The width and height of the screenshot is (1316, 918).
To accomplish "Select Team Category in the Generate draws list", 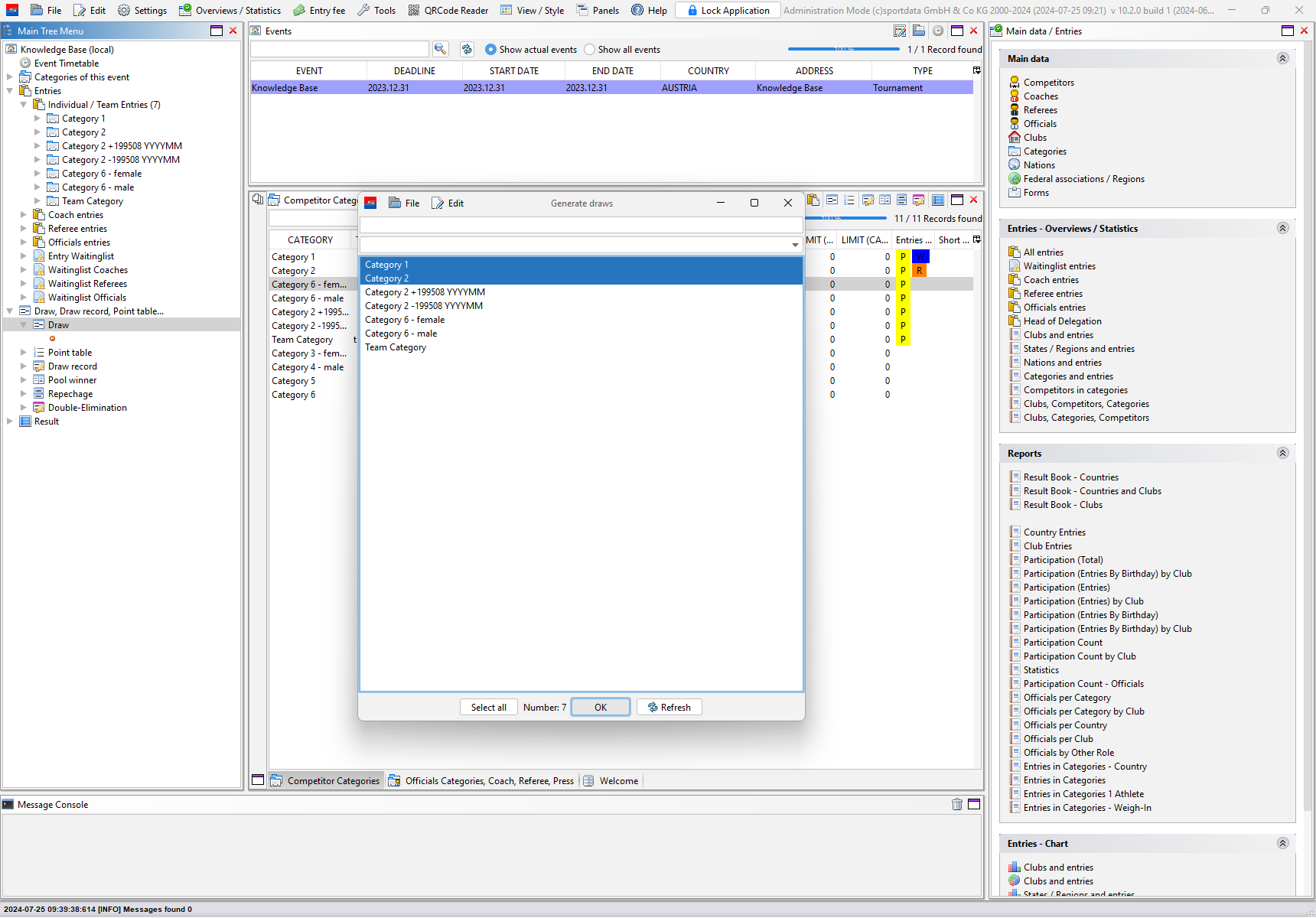I will (581, 347).
